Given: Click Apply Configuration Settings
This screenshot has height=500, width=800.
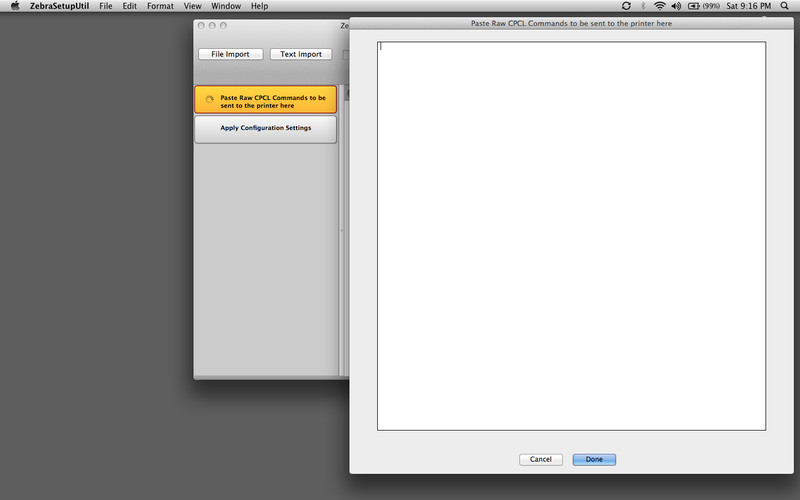Looking at the screenshot, I should click(265, 129).
